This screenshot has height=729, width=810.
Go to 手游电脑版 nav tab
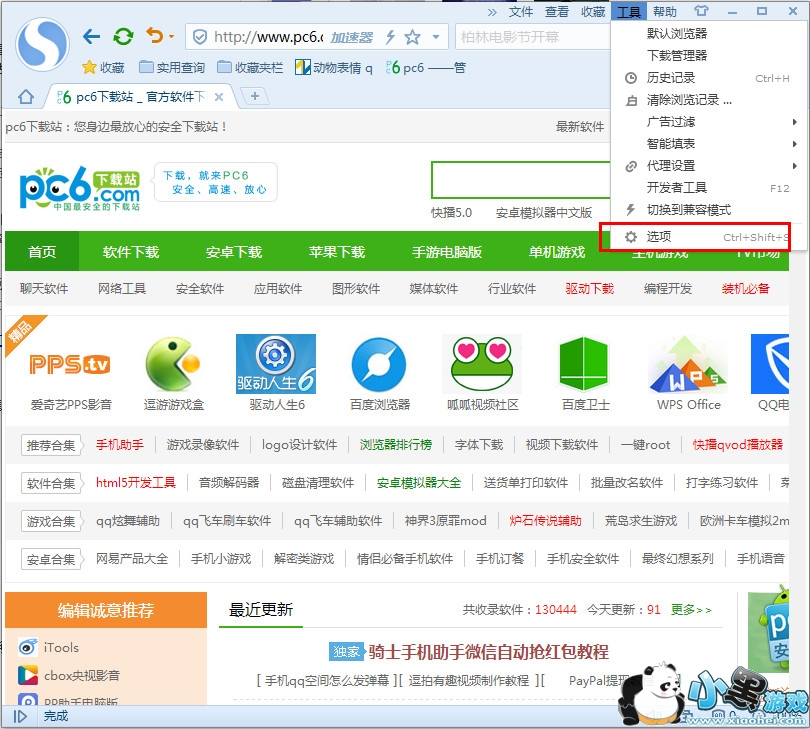coord(447,252)
